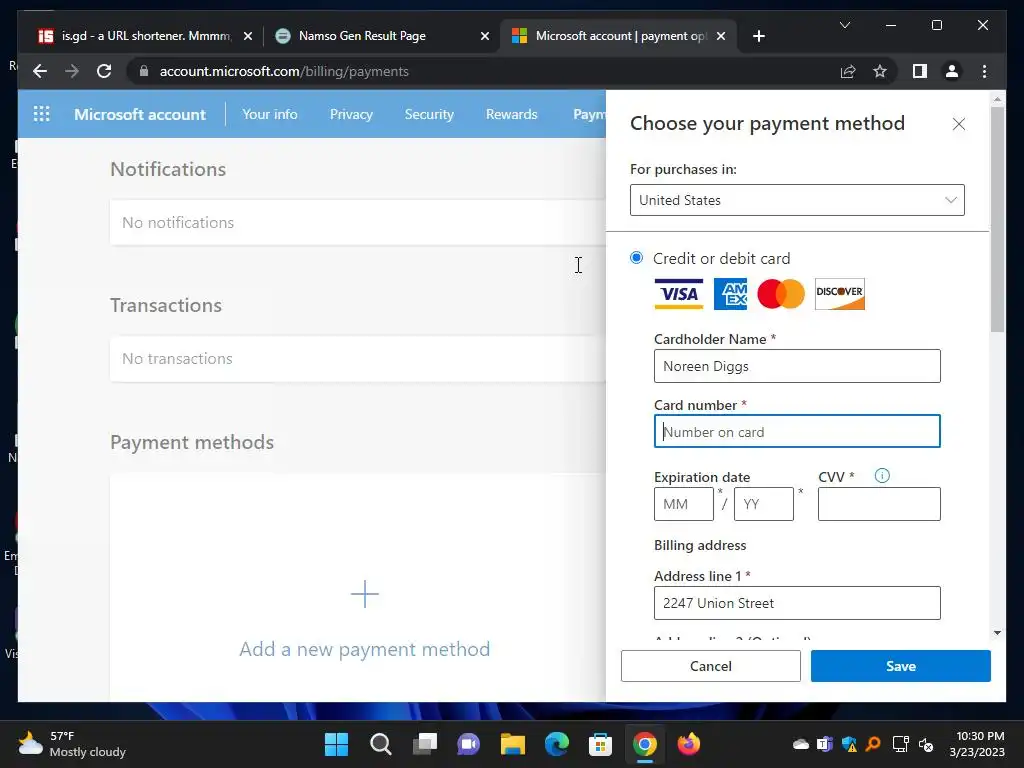This screenshot has width=1024, height=768.
Task: Close the Namso Gen Result tab
Action: click(485, 36)
